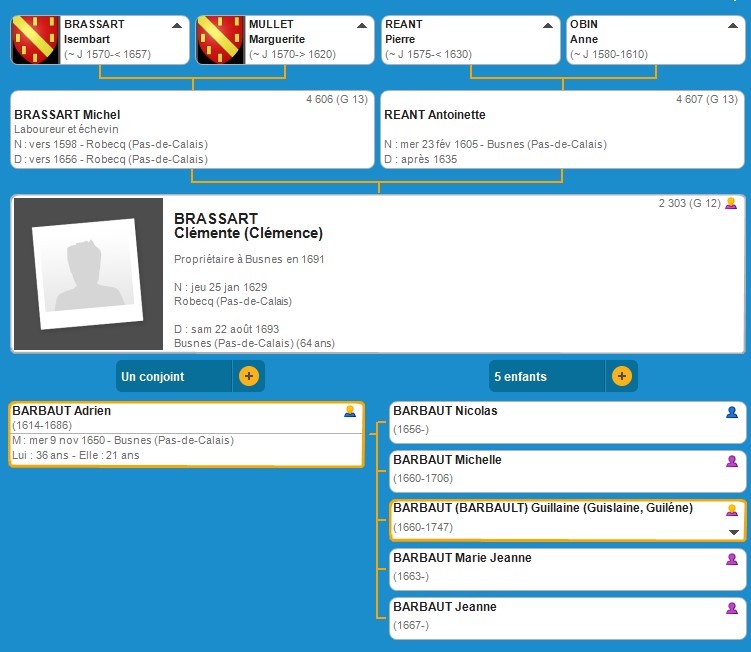The height and width of the screenshot is (652, 751).
Task: Click the Mullet Marguerite coat of arms
Action: point(221,40)
